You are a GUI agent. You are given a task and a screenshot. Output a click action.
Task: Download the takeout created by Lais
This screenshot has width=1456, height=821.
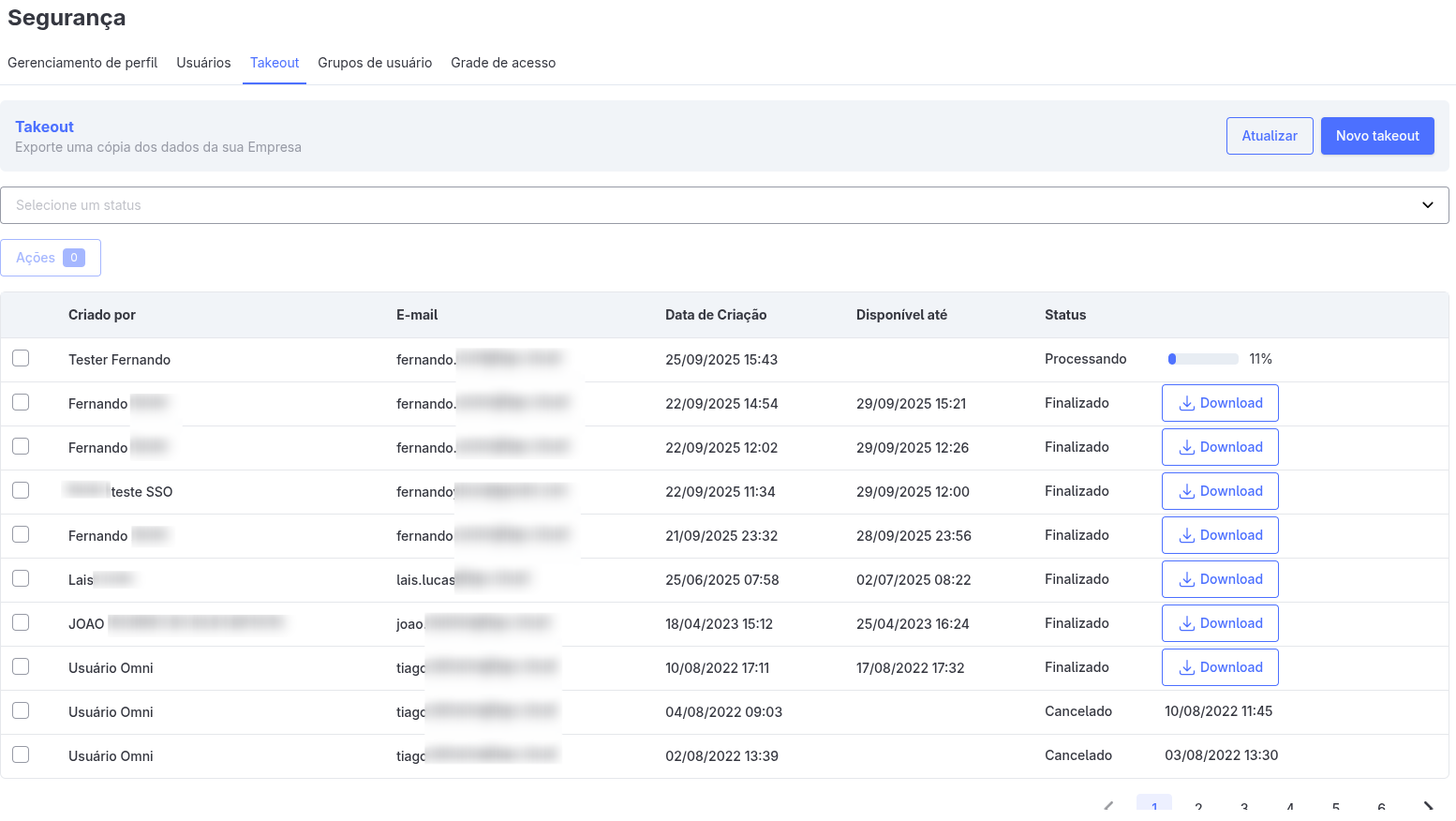1219,579
